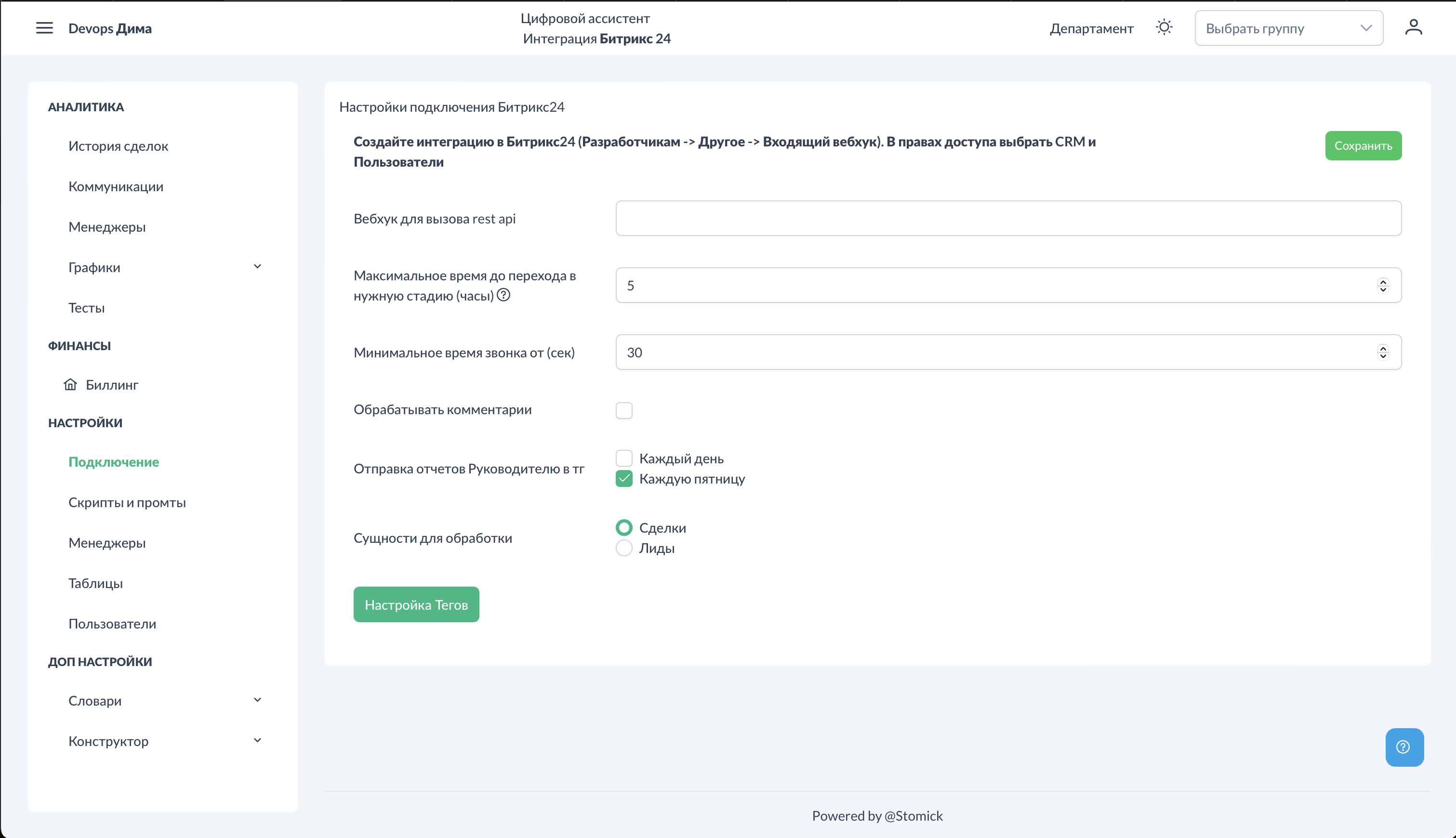Screen dimensions: 1456x838
Task: Uncheck the Каждую пятницу checkbox
Action: 623,479
